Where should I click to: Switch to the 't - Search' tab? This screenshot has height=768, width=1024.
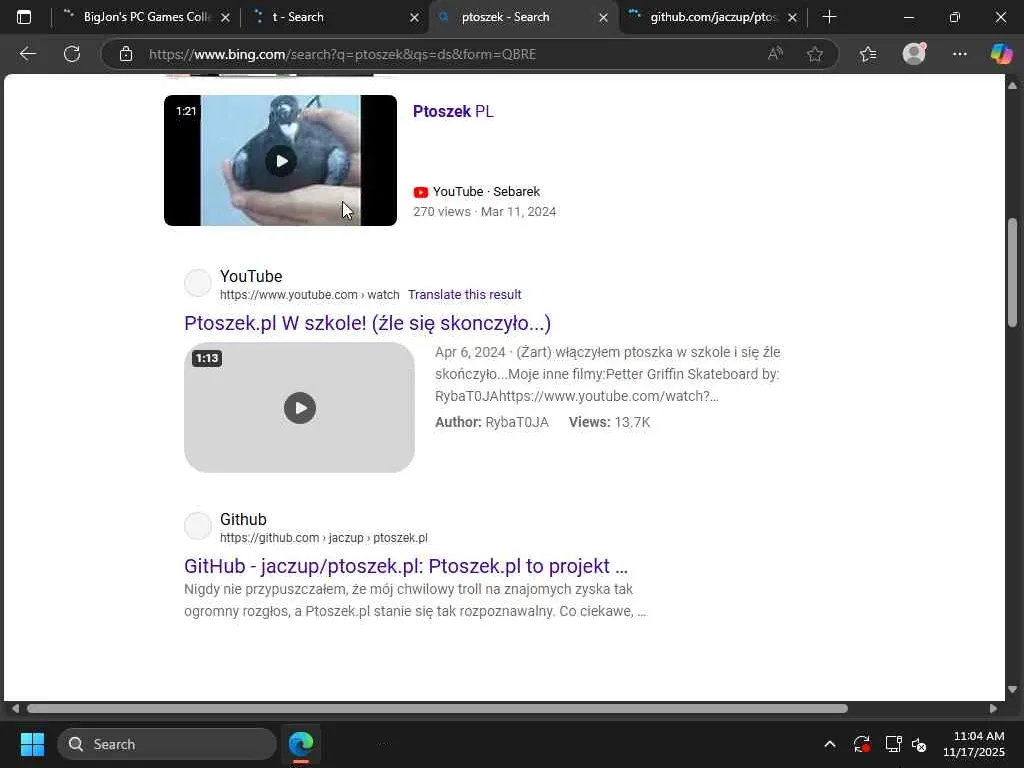tap(334, 17)
